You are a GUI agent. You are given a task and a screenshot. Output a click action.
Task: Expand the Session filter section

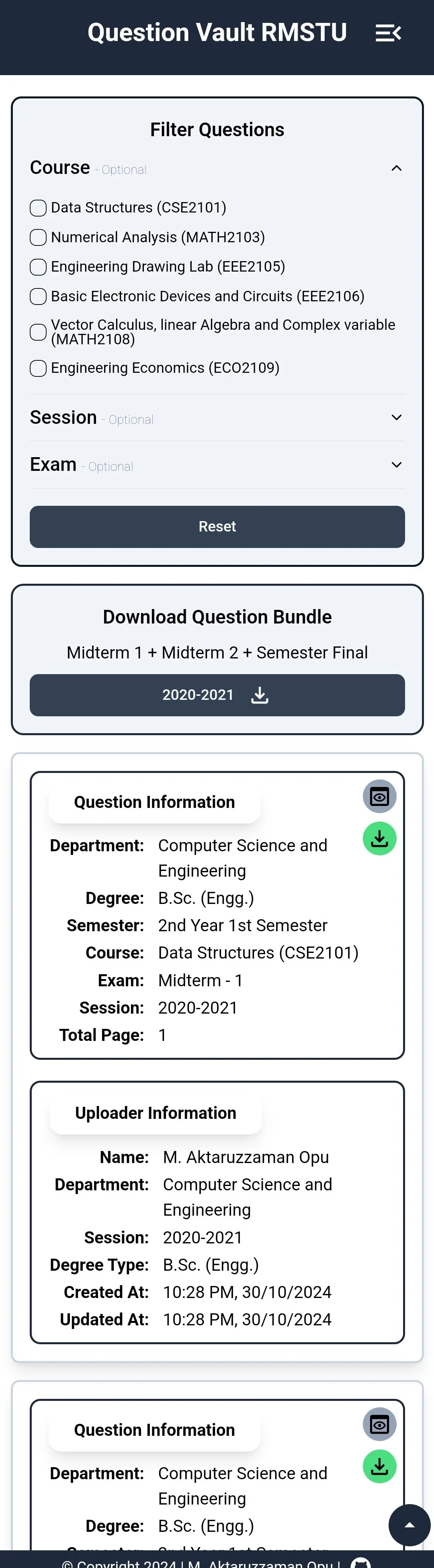point(396,417)
